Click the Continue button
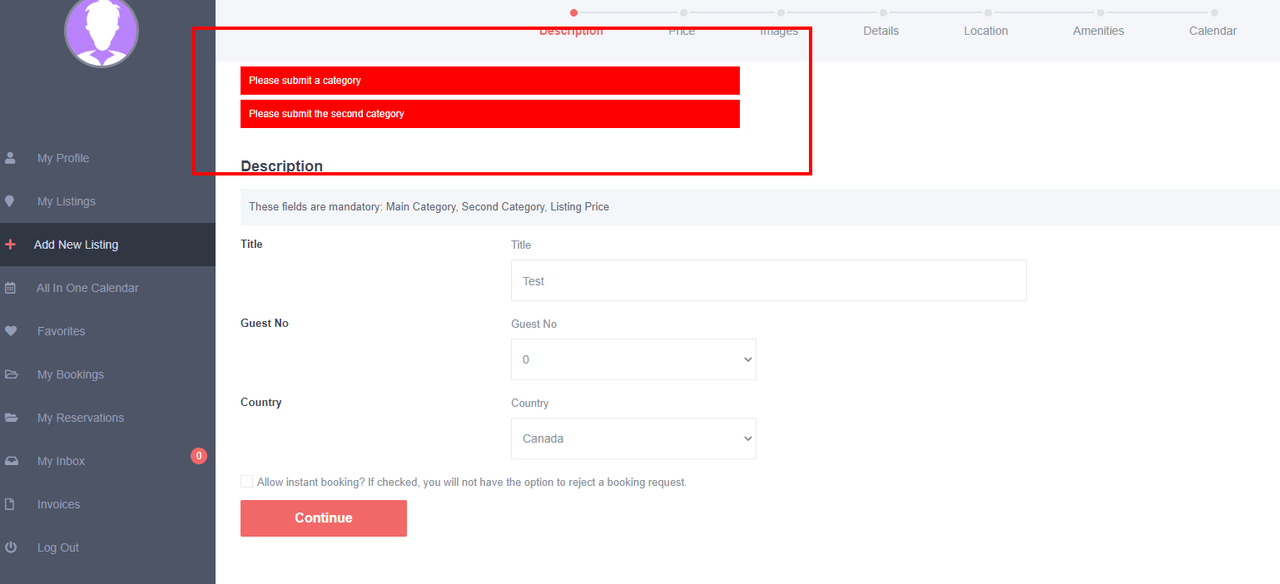 tap(324, 518)
